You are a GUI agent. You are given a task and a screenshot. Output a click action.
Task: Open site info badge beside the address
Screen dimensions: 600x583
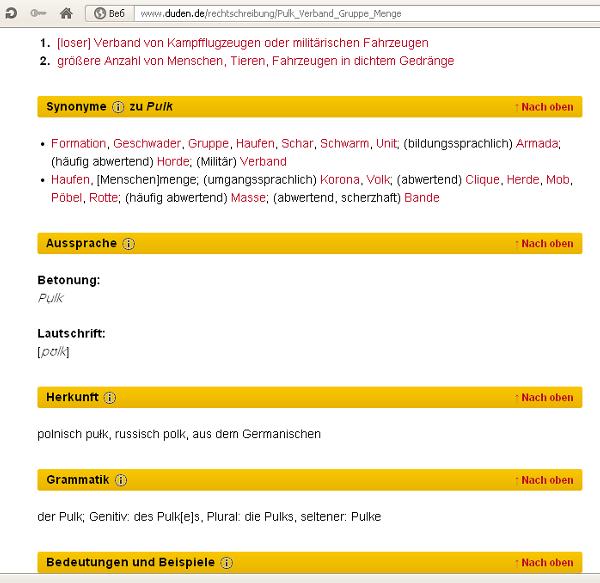coord(109,13)
